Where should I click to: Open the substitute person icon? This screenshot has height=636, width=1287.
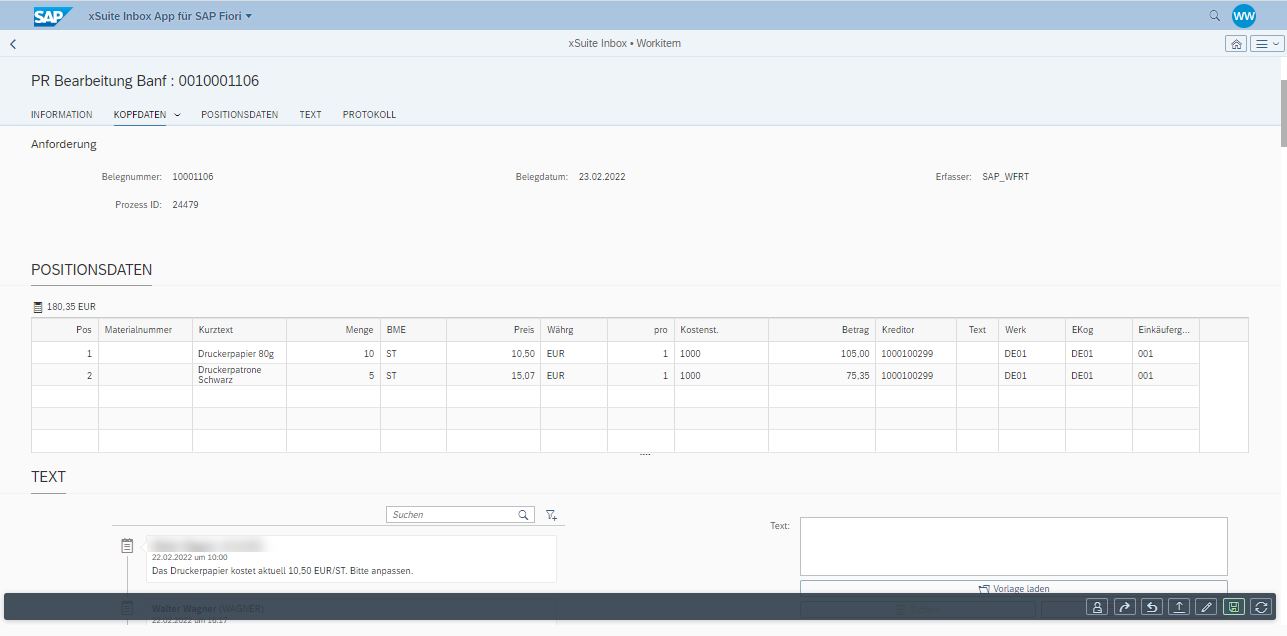[1097, 606]
